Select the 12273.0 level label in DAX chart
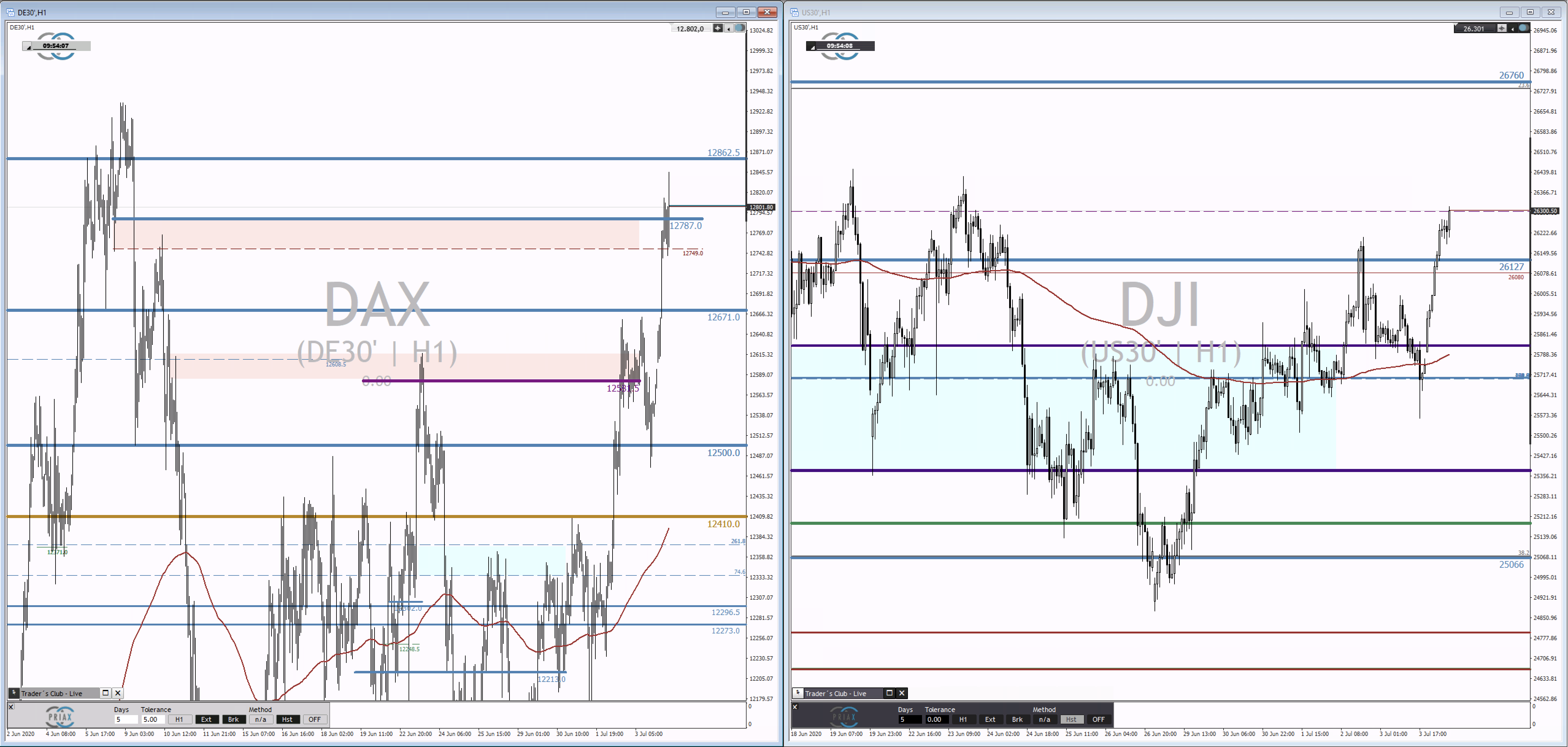1568x747 pixels. click(x=725, y=630)
